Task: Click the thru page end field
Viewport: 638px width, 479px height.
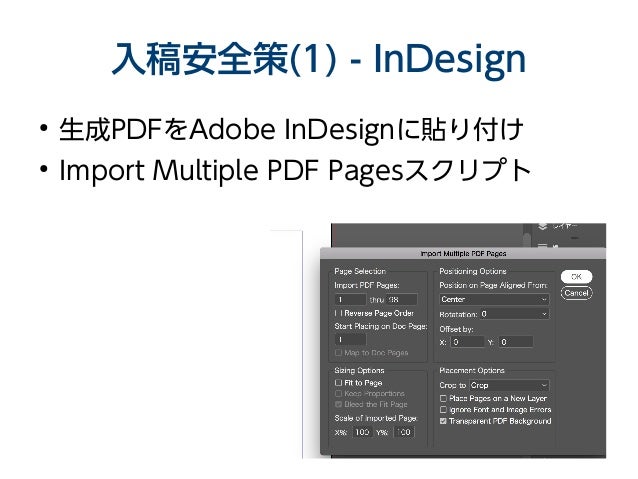Action: click(x=402, y=300)
